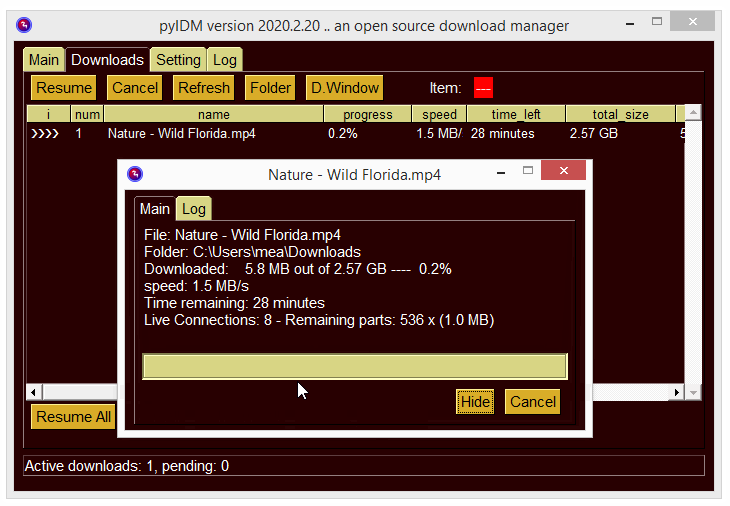
Task: Click the progress column header
Action: (x=367, y=114)
